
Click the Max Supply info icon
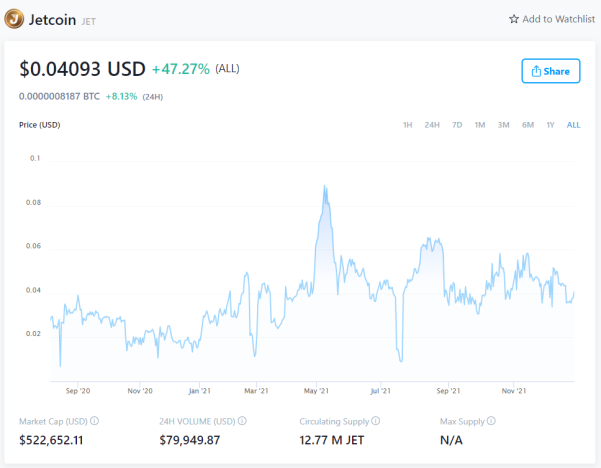491,421
